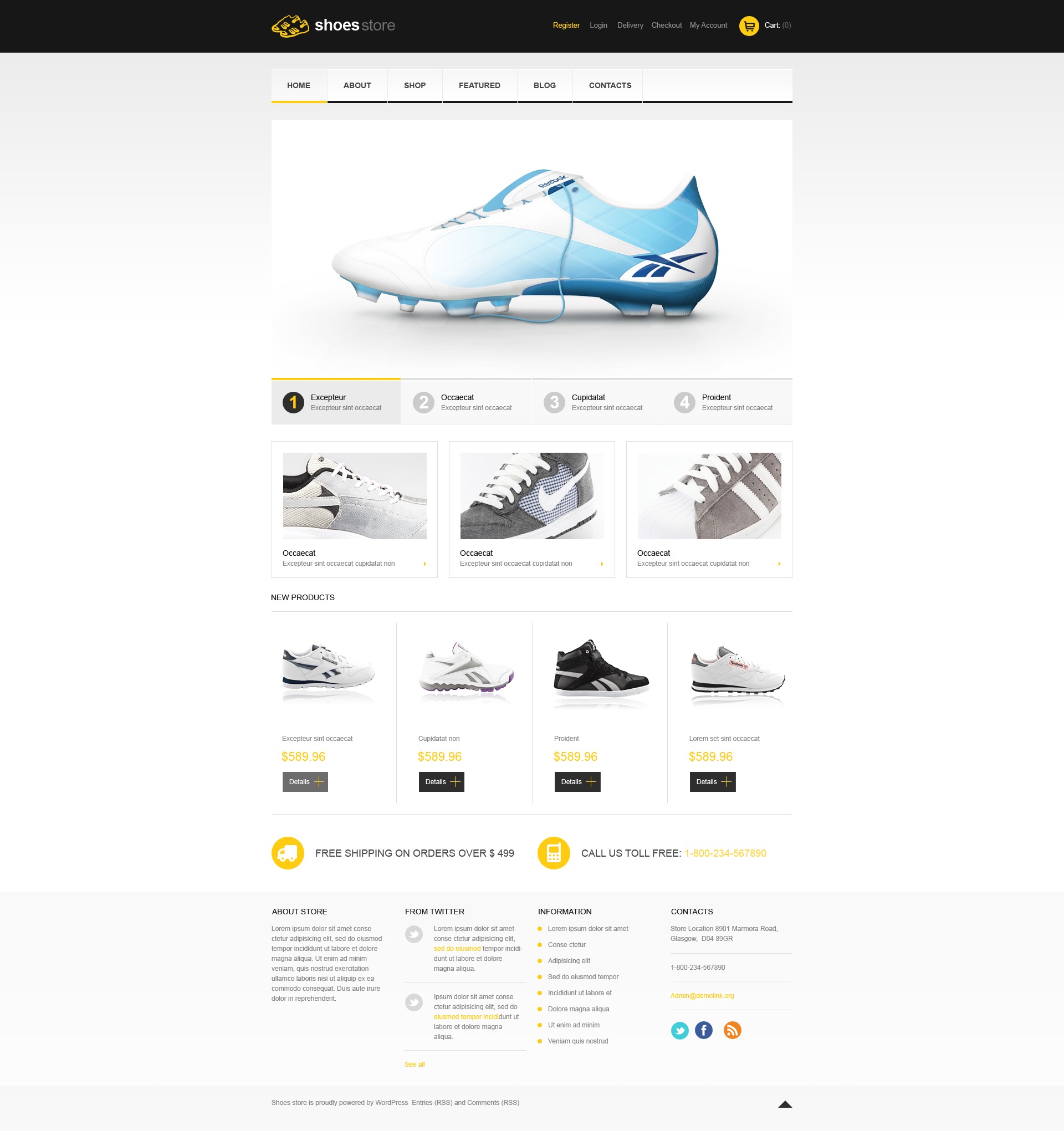The image size is (1064, 1131).
Task: Open 'Lorem ipsum dolor sit amet' info link
Action: click(588, 929)
